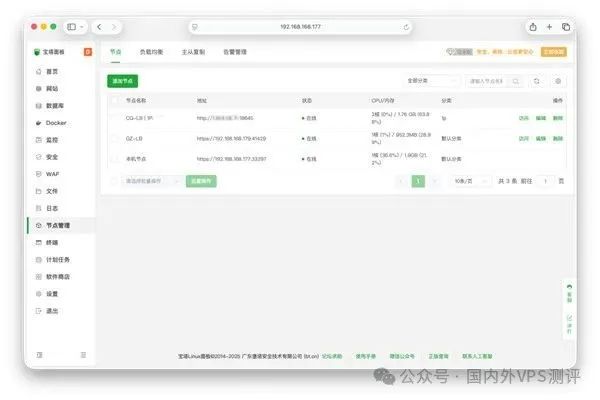Click the green 添加节点 button

click(122, 81)
